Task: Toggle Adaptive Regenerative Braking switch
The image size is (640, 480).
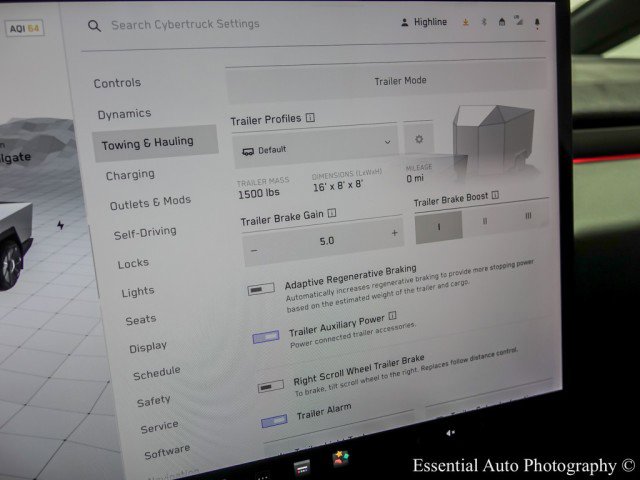Action: 261,289
